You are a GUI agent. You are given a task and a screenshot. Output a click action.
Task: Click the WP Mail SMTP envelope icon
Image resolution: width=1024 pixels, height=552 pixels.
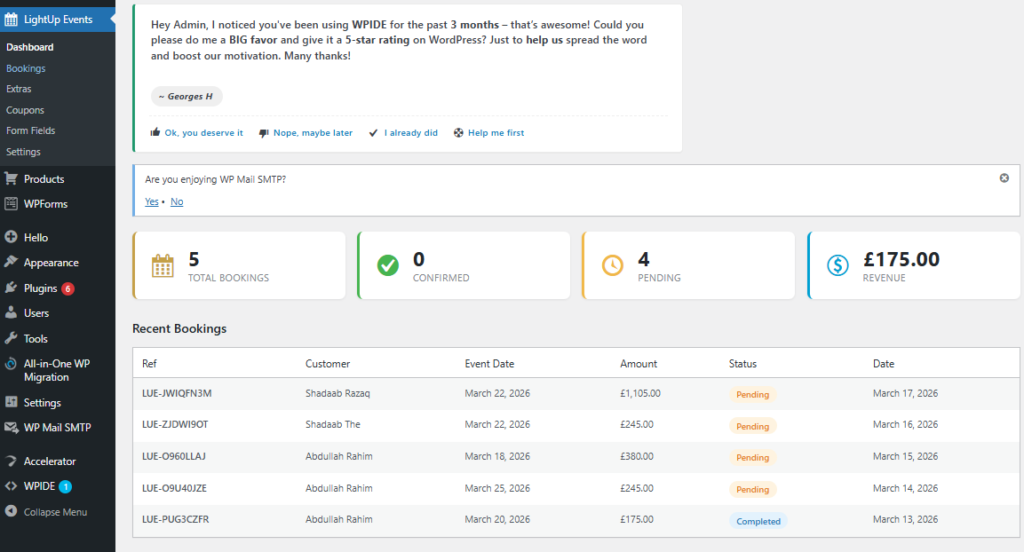[x=11, y=427]
